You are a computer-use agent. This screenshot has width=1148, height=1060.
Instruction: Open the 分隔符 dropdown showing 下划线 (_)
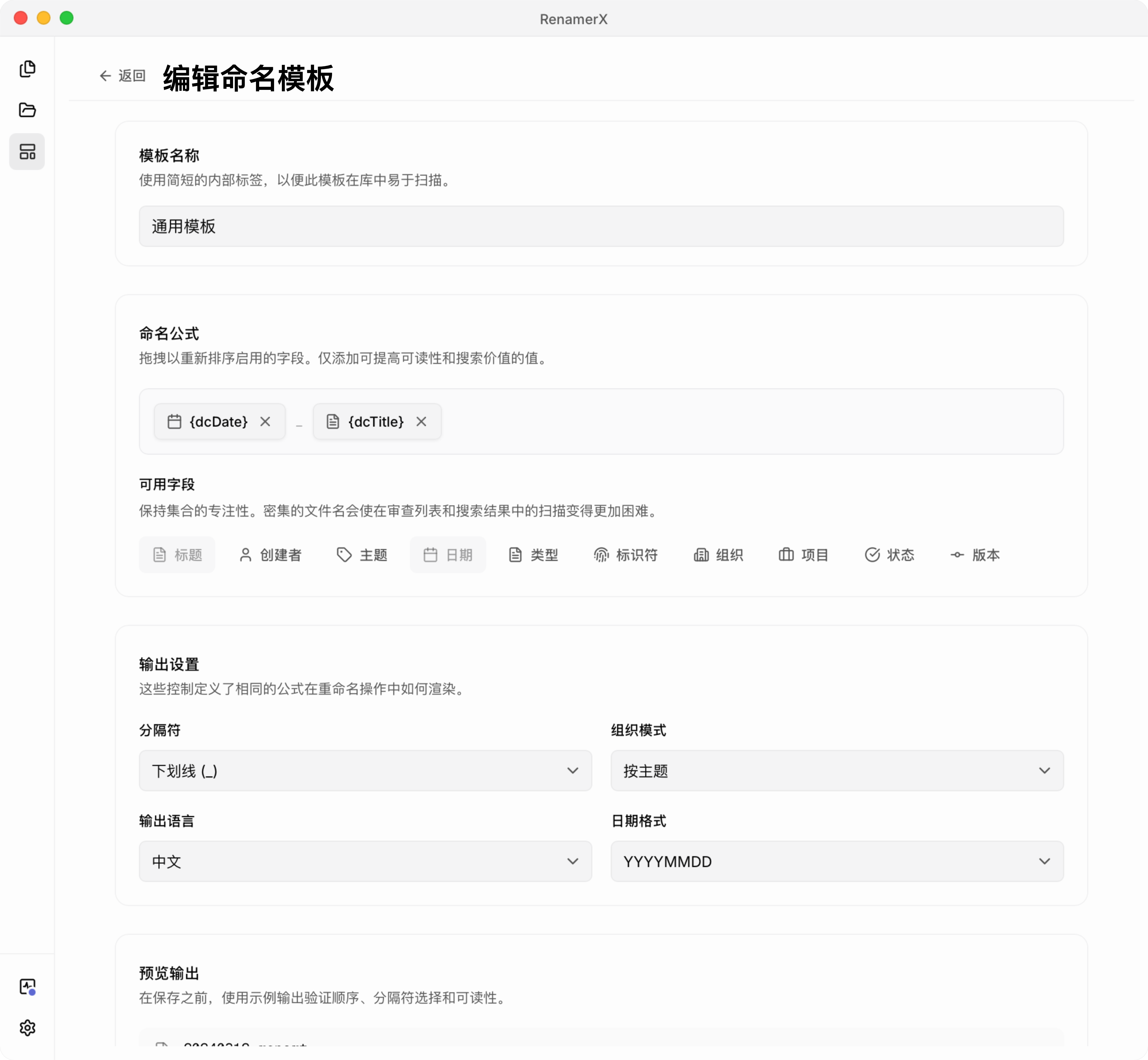[x=365, y=770]
